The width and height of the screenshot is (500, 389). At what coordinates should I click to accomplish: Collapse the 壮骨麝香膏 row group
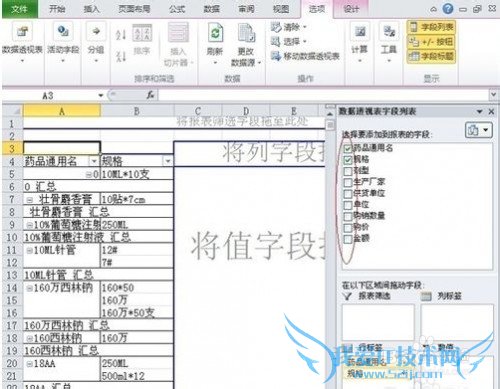[x=30, y=200]
